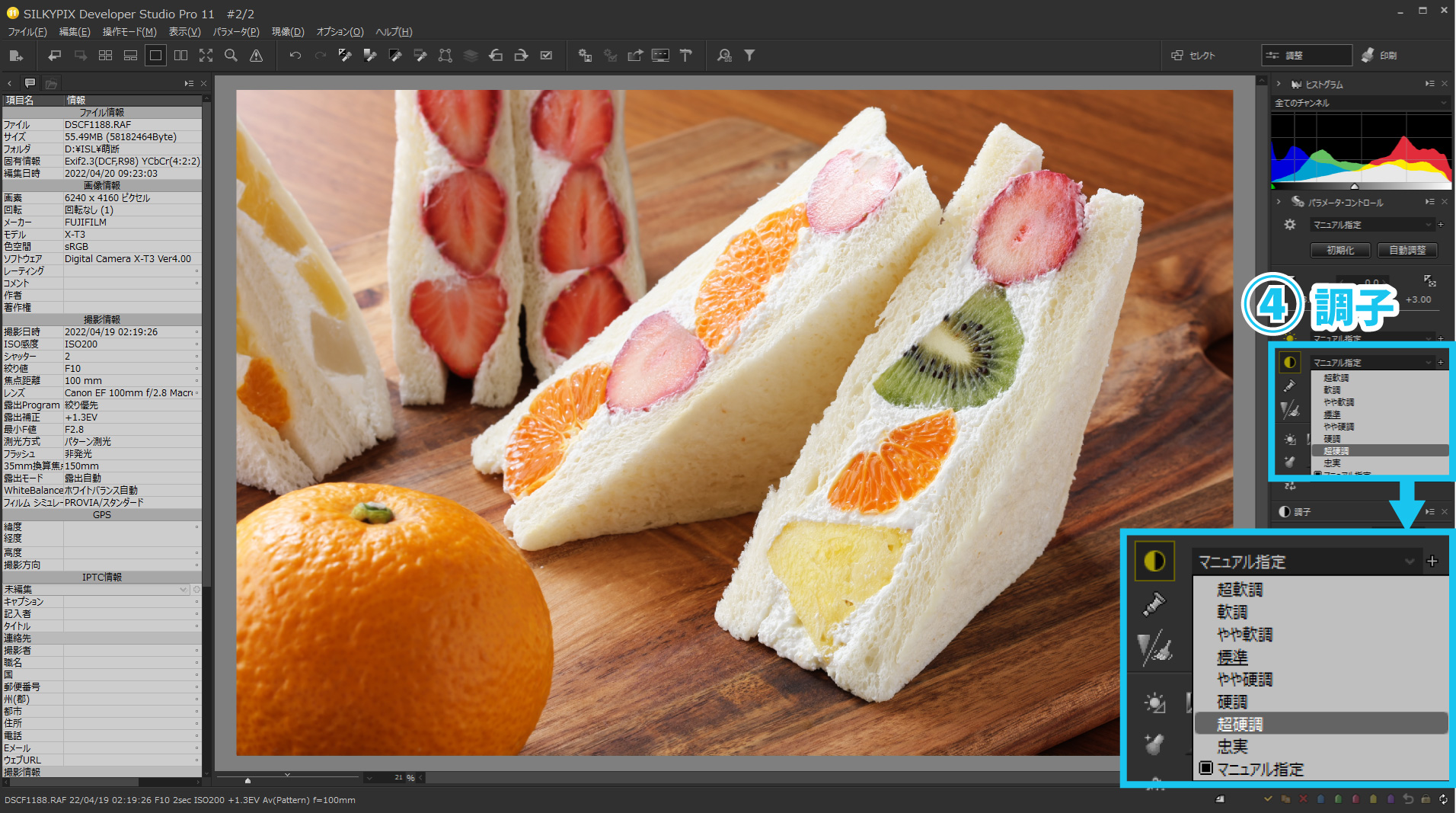Click the histogram midpoint triangle handle
This screenshot has width=1456, height=813.
pos(1355,186)
